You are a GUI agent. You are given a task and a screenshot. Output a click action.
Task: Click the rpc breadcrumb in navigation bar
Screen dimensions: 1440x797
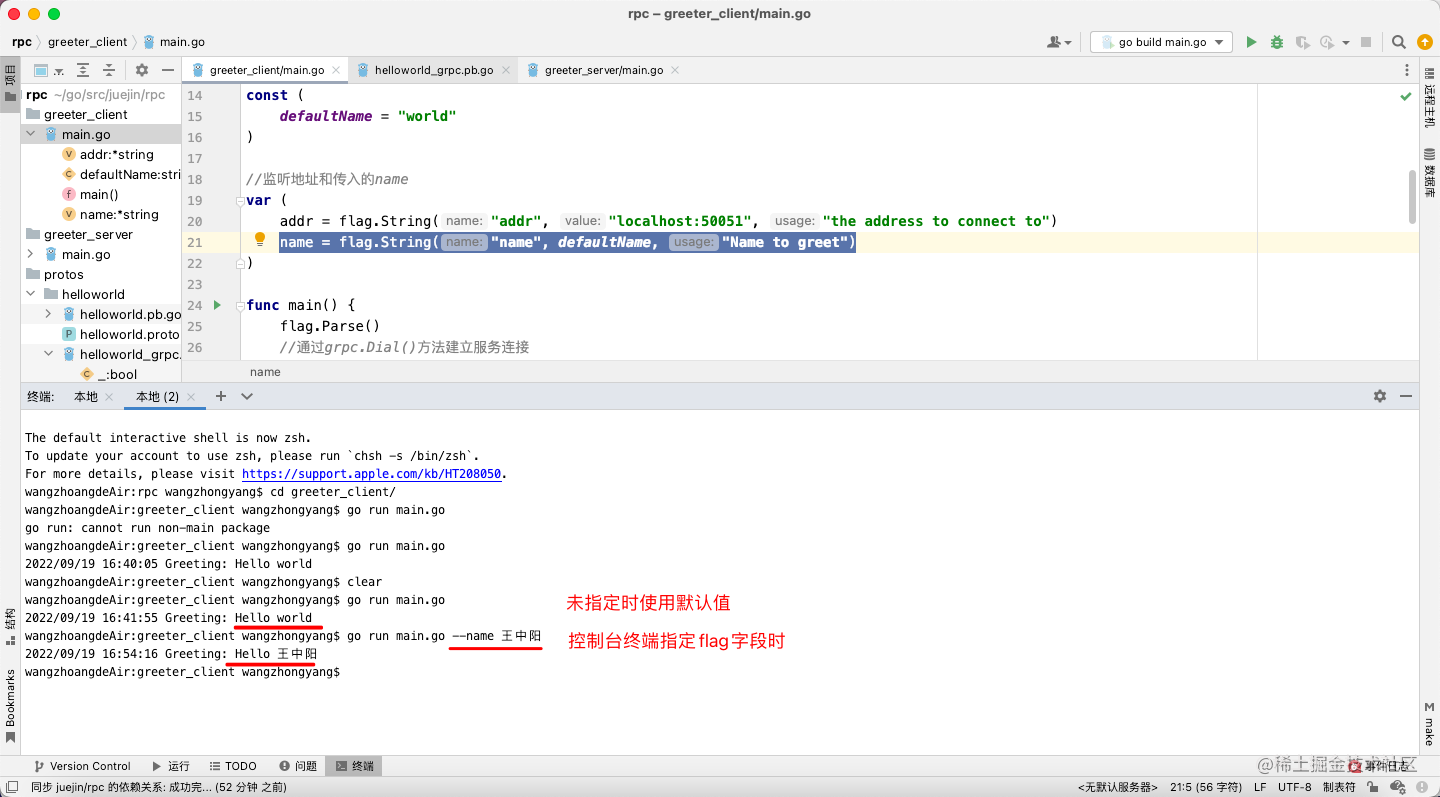22,42
